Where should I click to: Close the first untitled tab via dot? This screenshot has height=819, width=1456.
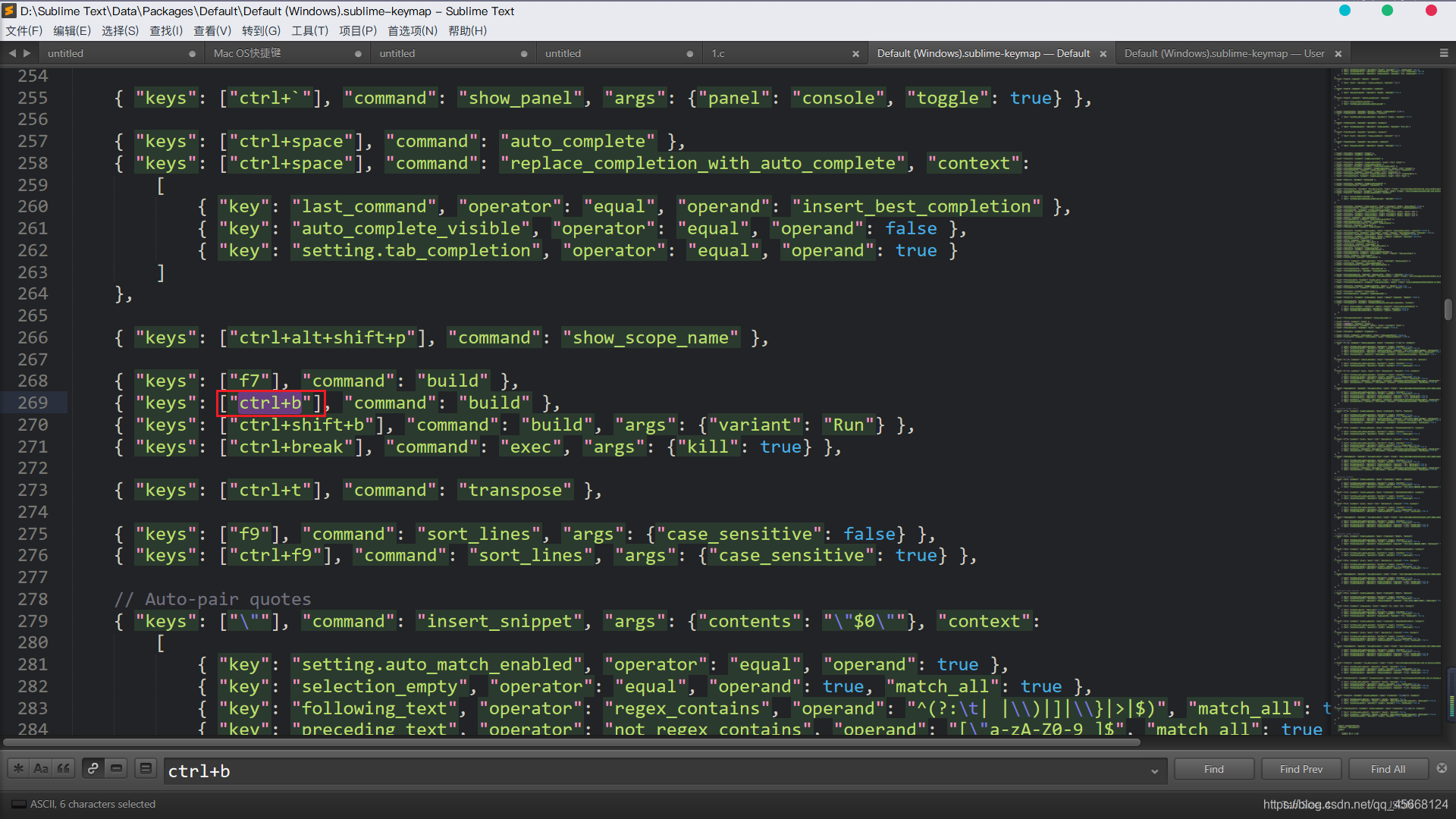(192, 54)
